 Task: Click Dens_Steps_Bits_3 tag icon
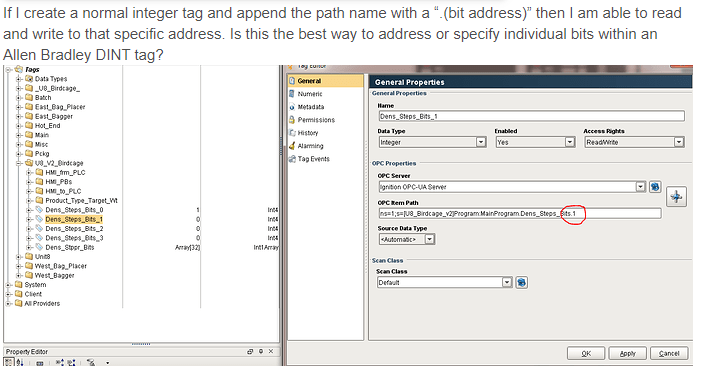39,238
